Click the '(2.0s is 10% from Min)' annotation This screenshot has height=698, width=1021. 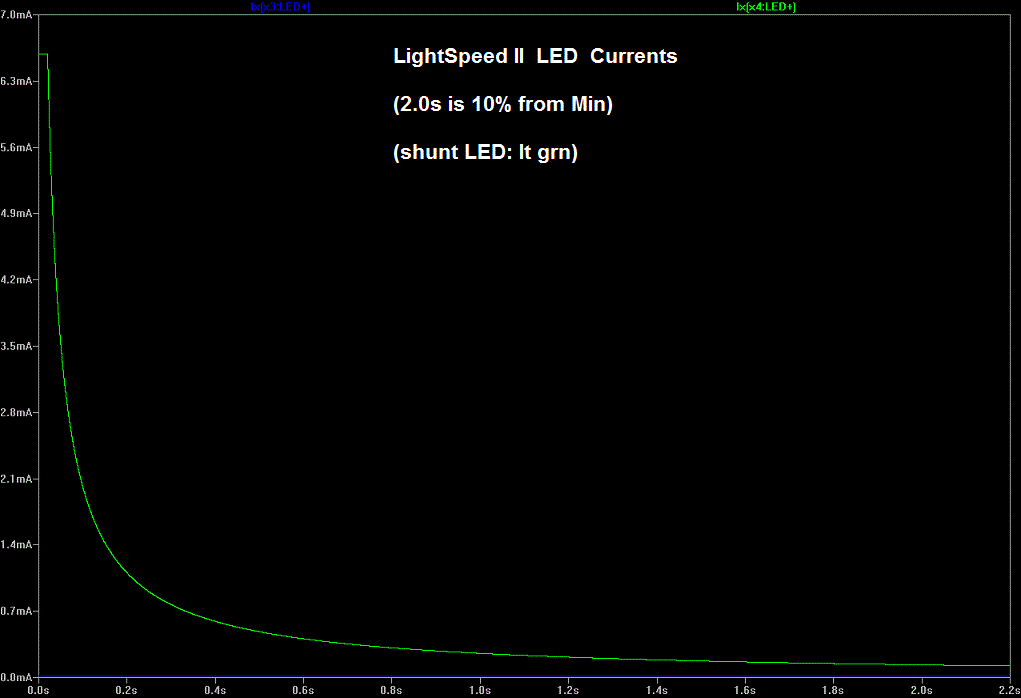pyautogui.click(x=503, y=104)
